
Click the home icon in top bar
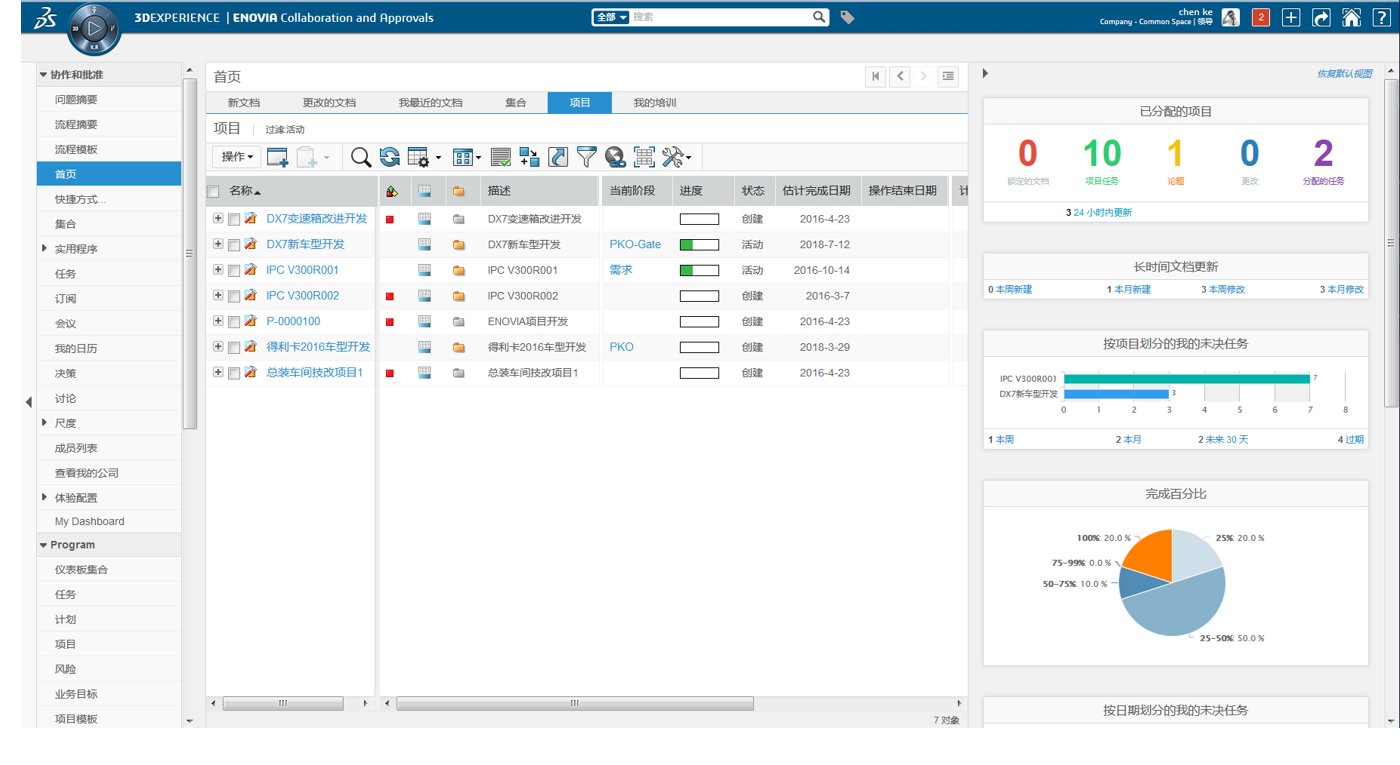coord(1351,17)
